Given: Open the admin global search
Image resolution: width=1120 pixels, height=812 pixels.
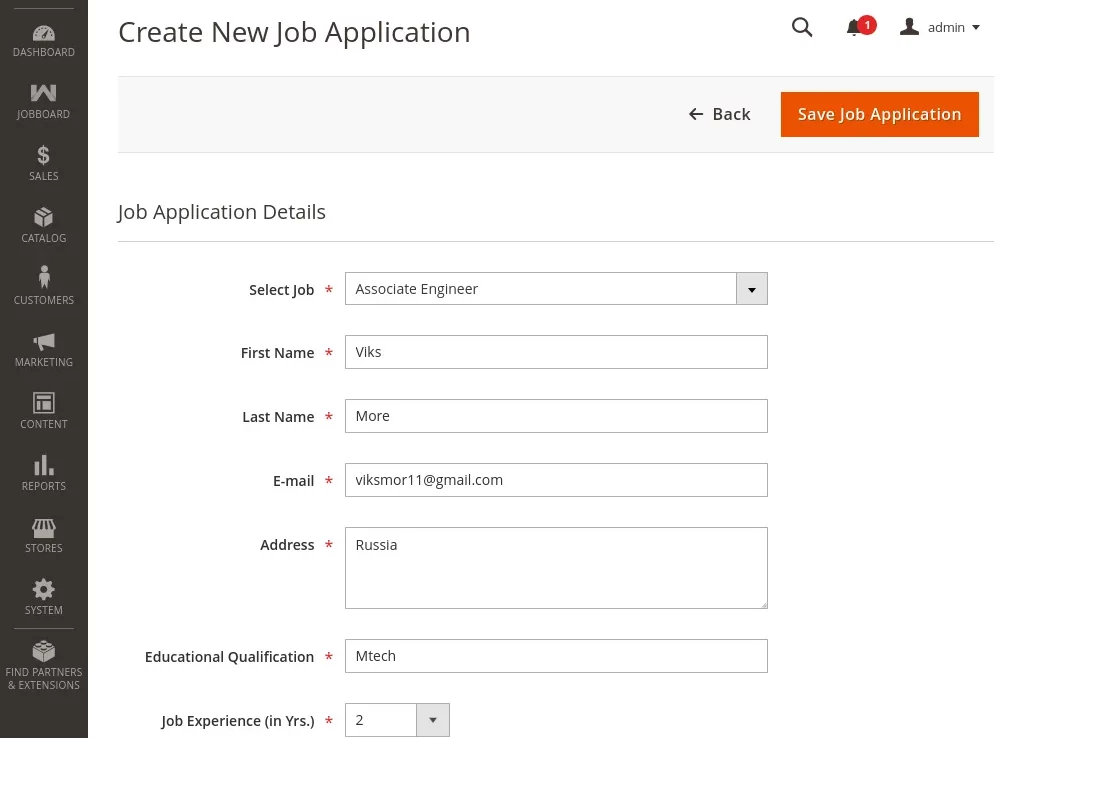Looking at the screenshot, I should click(x=802, y=27).
